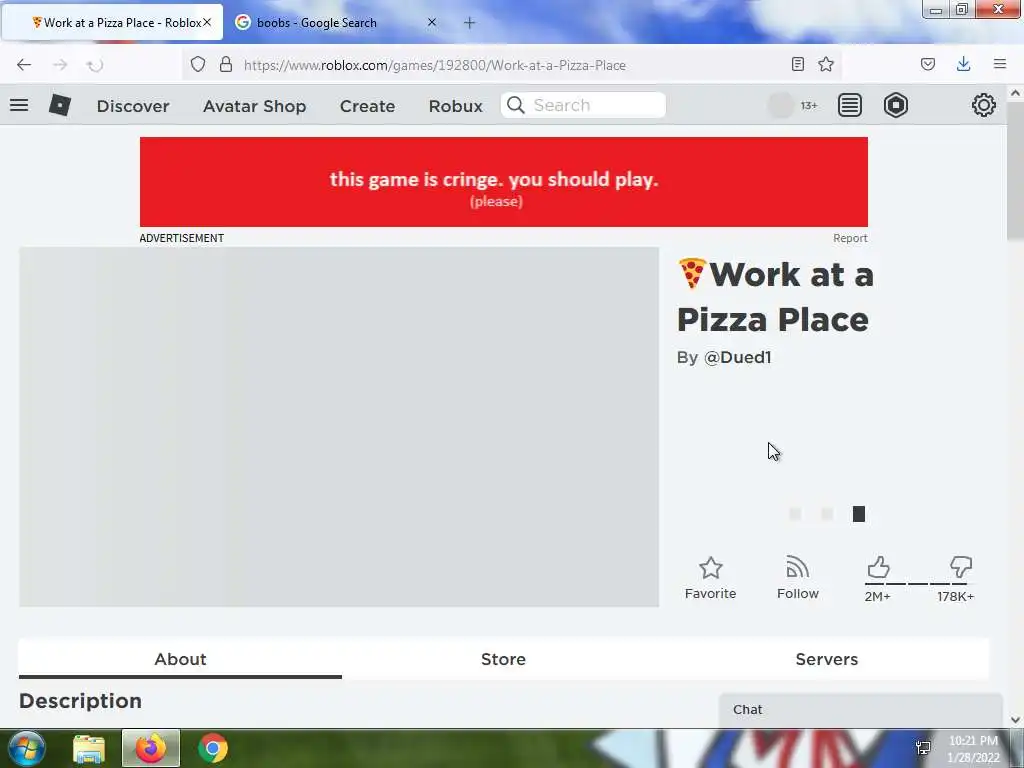Open the Robux balance icon
1024x768 pixels.
pos(896,105)
